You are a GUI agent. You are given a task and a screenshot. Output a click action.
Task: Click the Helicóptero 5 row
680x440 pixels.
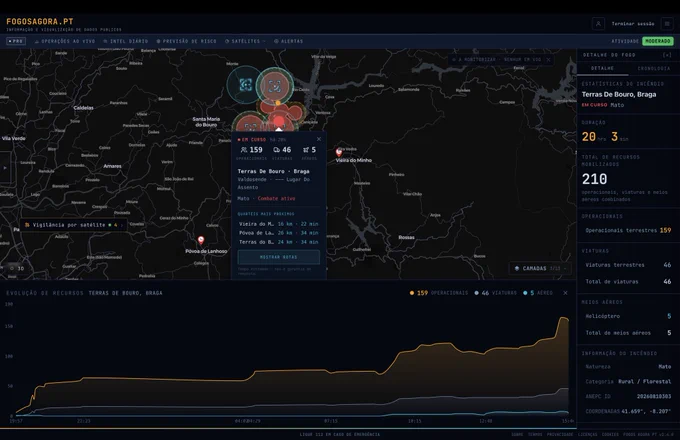click(628, 316)
